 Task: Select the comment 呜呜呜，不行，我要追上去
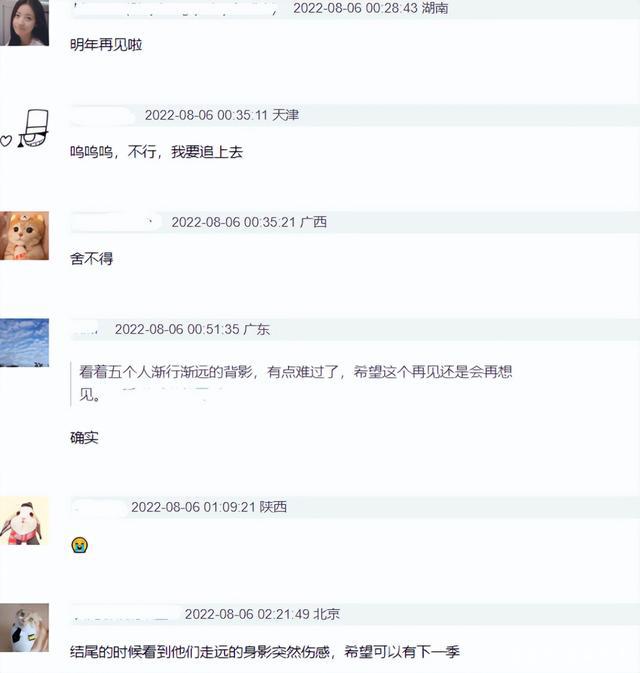[157, 152]
